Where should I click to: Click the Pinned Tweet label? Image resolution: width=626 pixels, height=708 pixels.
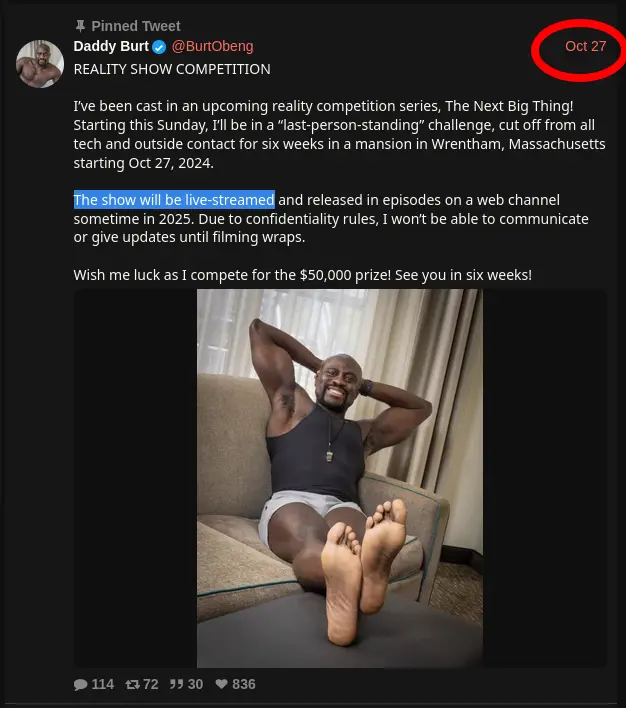136,26
